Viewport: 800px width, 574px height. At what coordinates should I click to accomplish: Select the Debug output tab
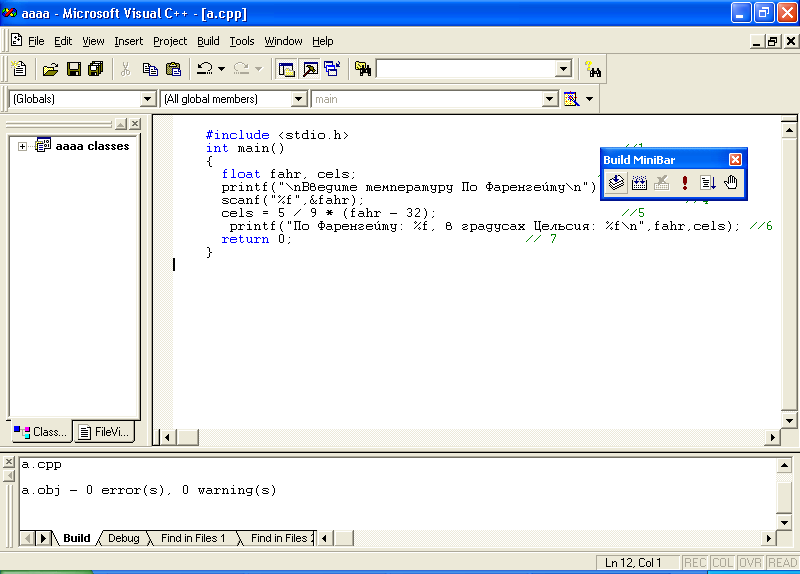pos(123,538)
